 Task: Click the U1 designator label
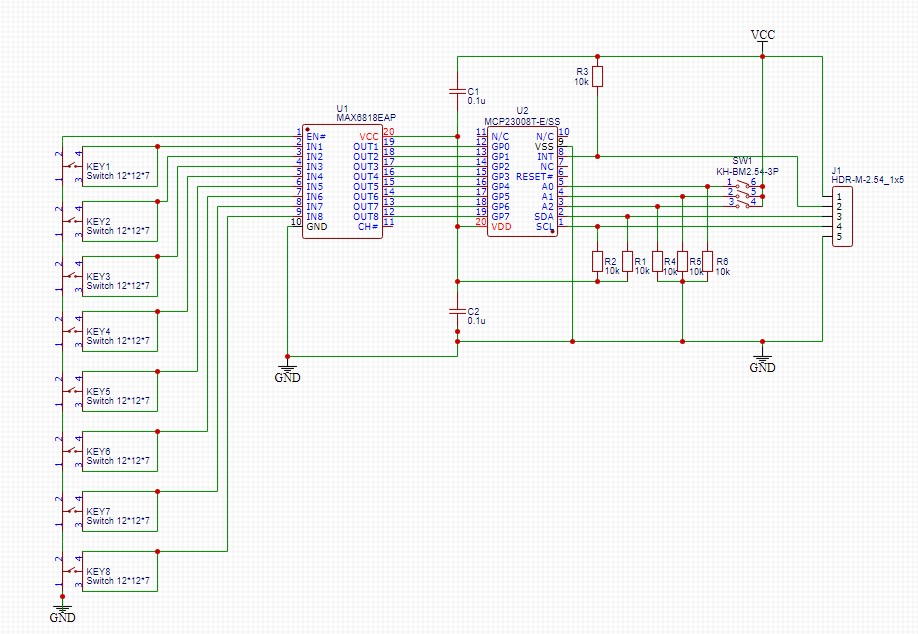click(342, 108)
